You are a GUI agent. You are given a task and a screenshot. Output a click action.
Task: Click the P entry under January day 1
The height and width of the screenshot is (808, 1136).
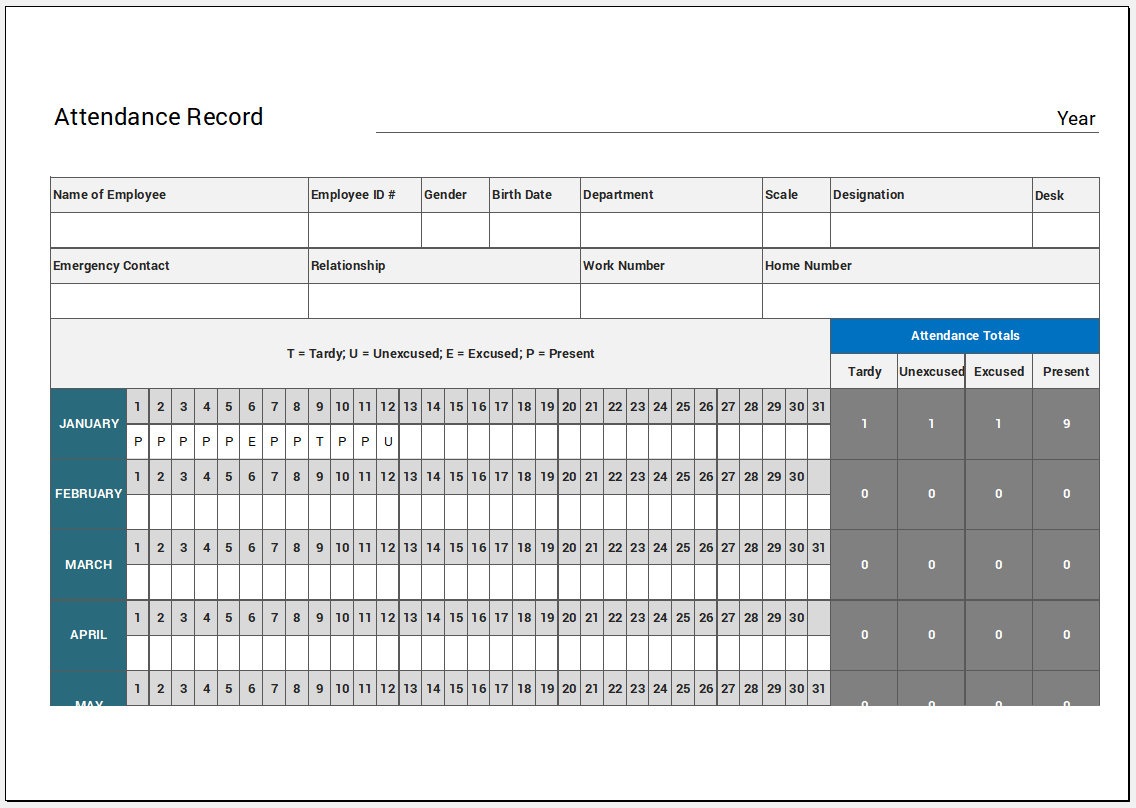pyautogui.click(x=138, y=441)
